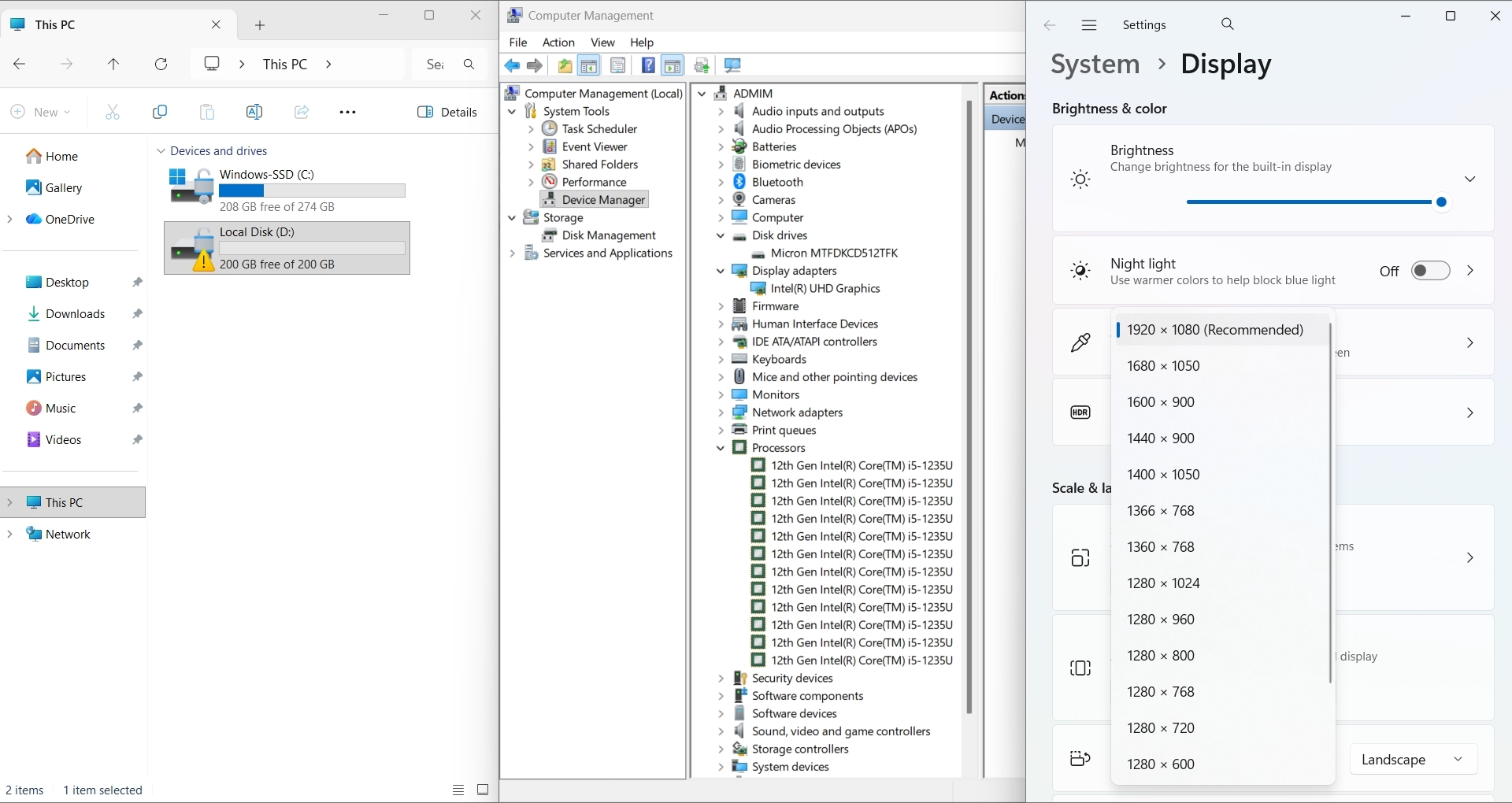Image resolution: width=1512 pixels, height=803 pixels.
Task: Click the Settings search magnifier icon
Action: (1227, 25)
